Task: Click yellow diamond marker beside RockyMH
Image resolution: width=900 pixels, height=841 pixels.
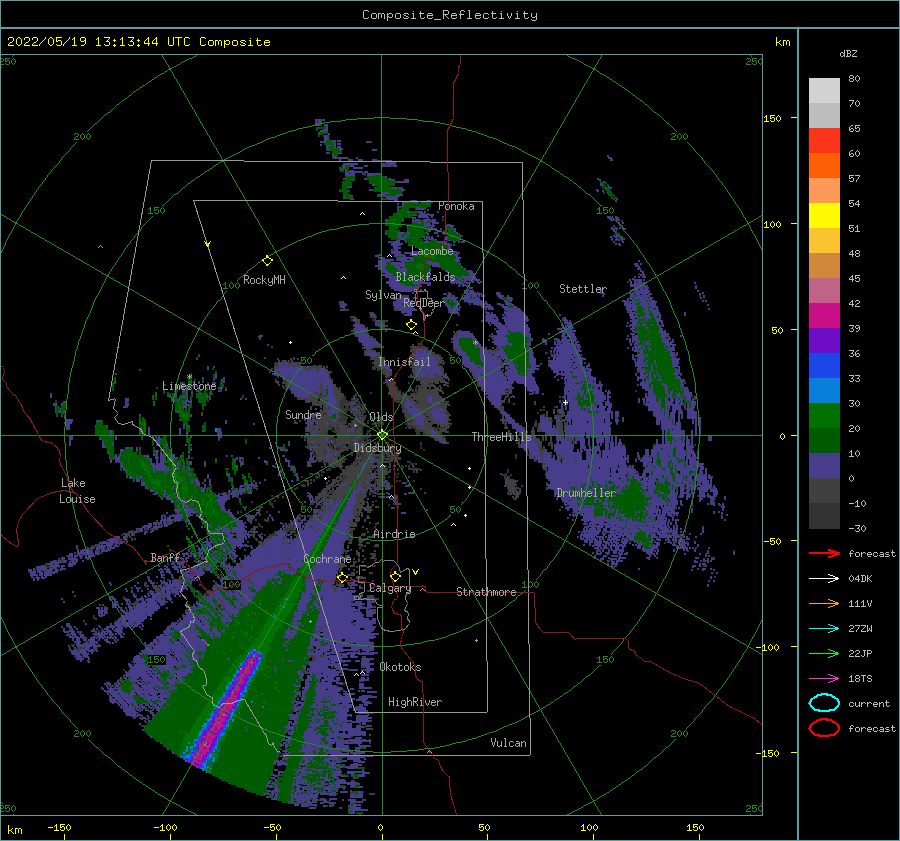Action: [267, 261]
